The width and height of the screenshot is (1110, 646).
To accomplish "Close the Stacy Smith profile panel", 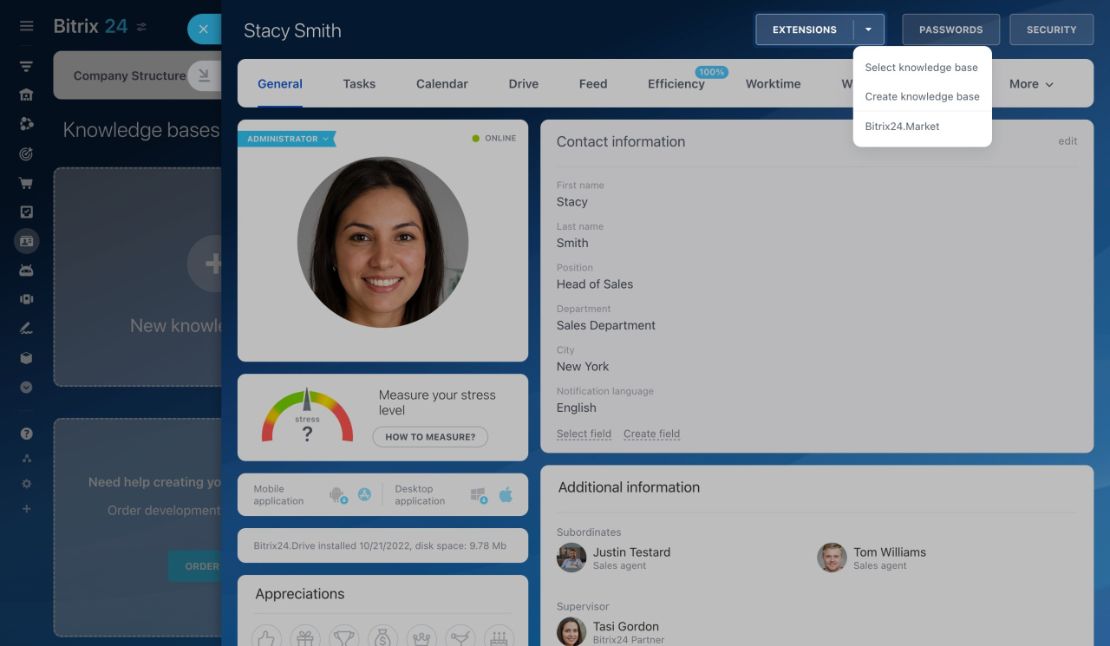I will [x=204, y=29].
